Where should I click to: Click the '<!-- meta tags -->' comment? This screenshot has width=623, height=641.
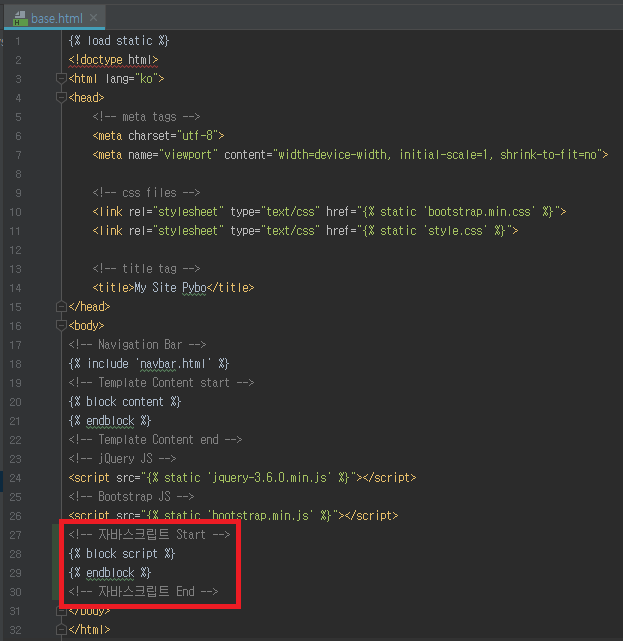click(146, 117)
